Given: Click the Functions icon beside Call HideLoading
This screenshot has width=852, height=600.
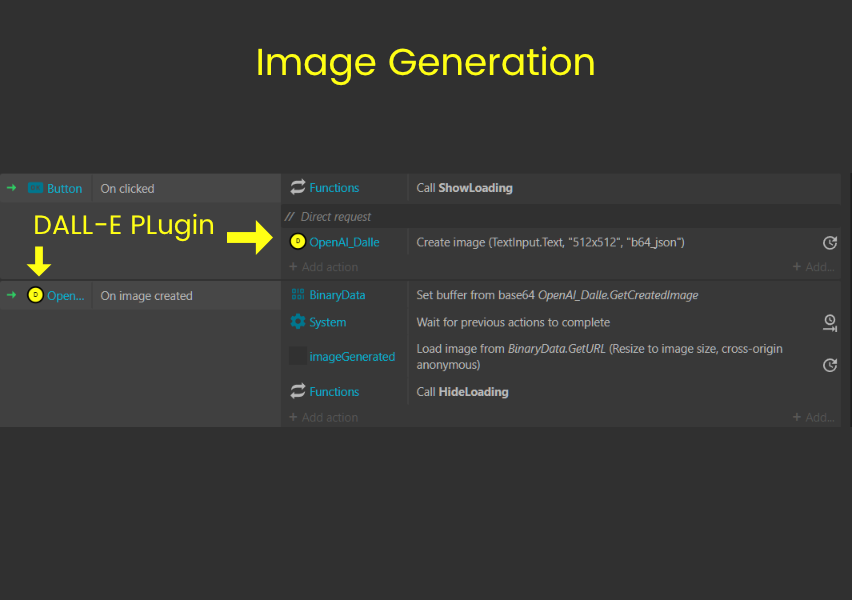Looking at the screenshot, I should (298, 392).
